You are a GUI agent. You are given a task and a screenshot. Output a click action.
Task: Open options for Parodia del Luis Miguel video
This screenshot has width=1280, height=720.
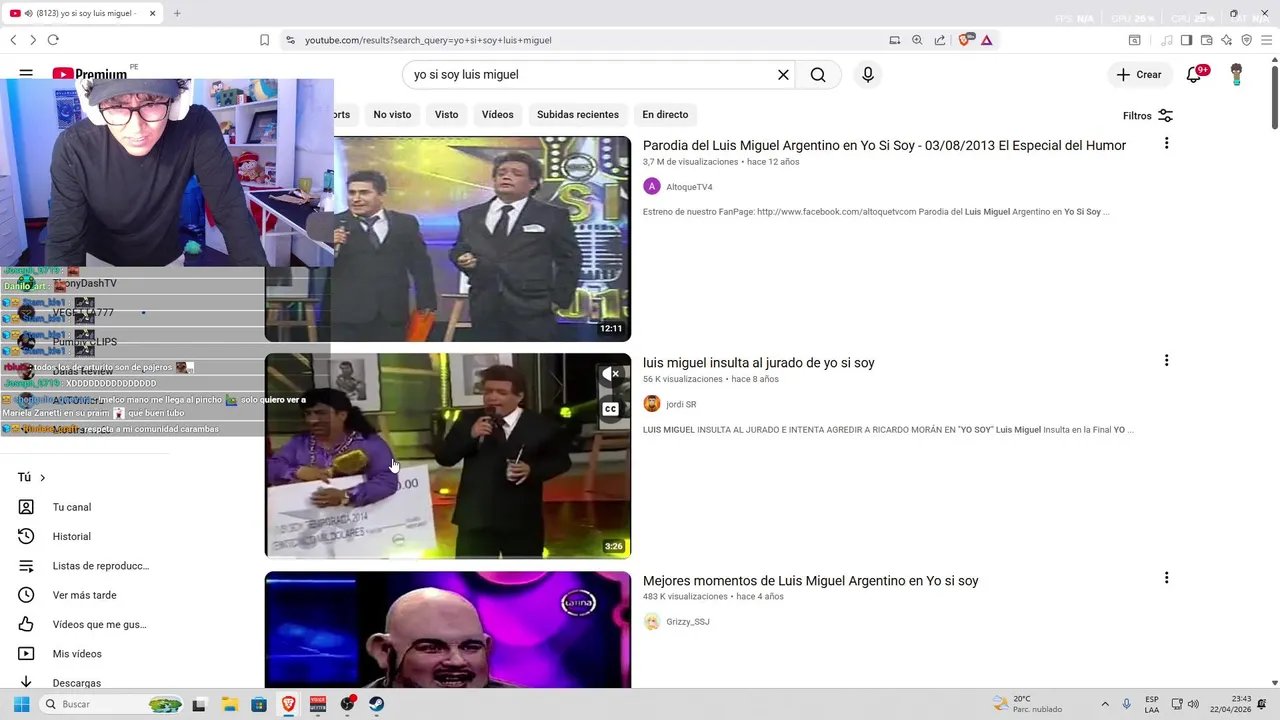tap(1166, 144)
